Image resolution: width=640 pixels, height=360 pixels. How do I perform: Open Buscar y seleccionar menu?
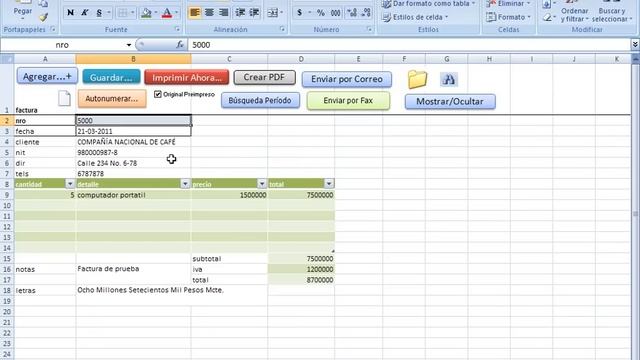tap(611, 14)
